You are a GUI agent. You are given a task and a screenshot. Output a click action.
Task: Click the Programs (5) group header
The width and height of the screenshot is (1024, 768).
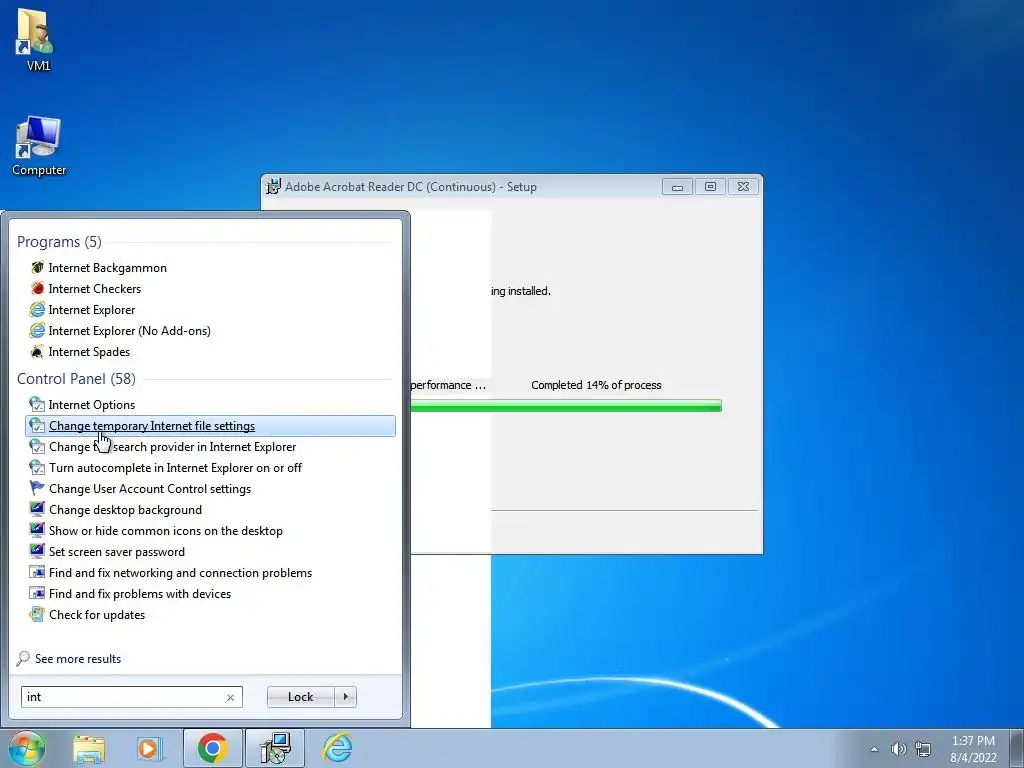point(59,242)
